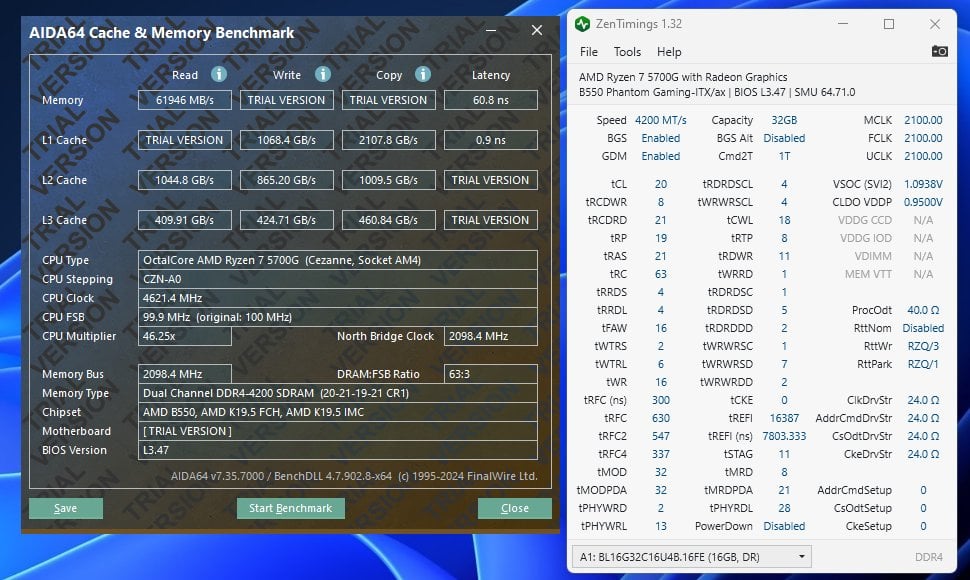Click Memory Bus value 2098.4 MHz
This screenshot has height=580, width=970.
184,374
